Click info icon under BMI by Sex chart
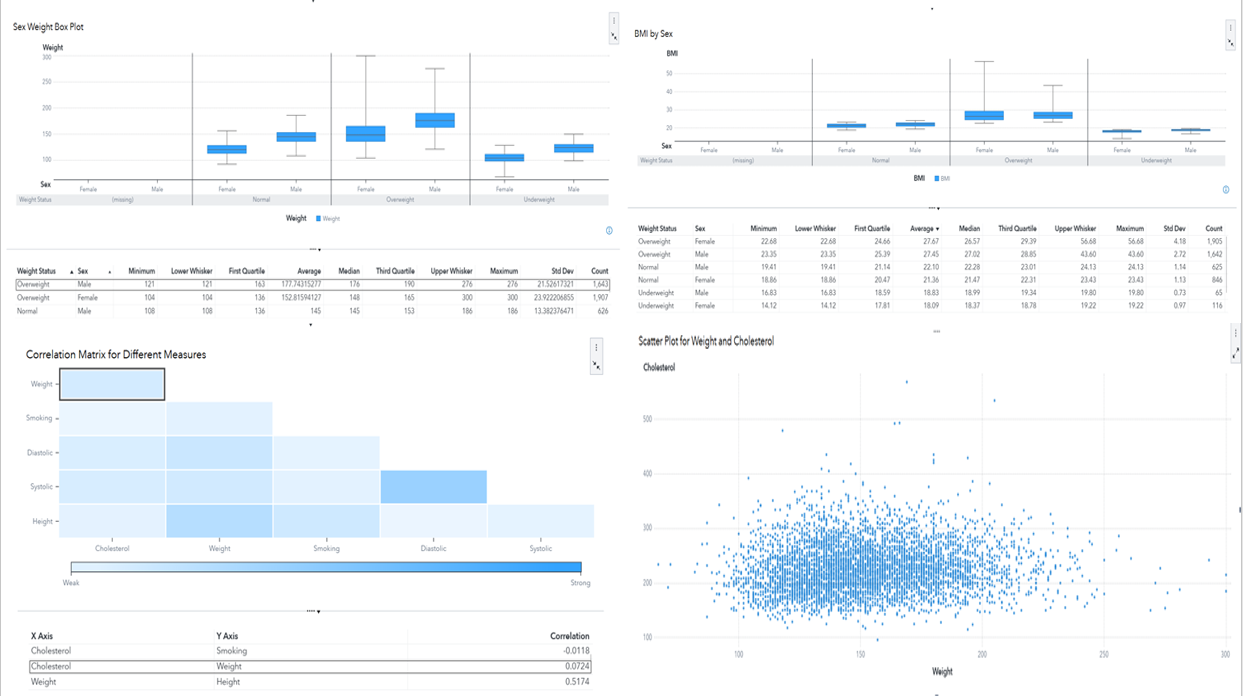This screenshot has height=696, width=1243. 1226,190
